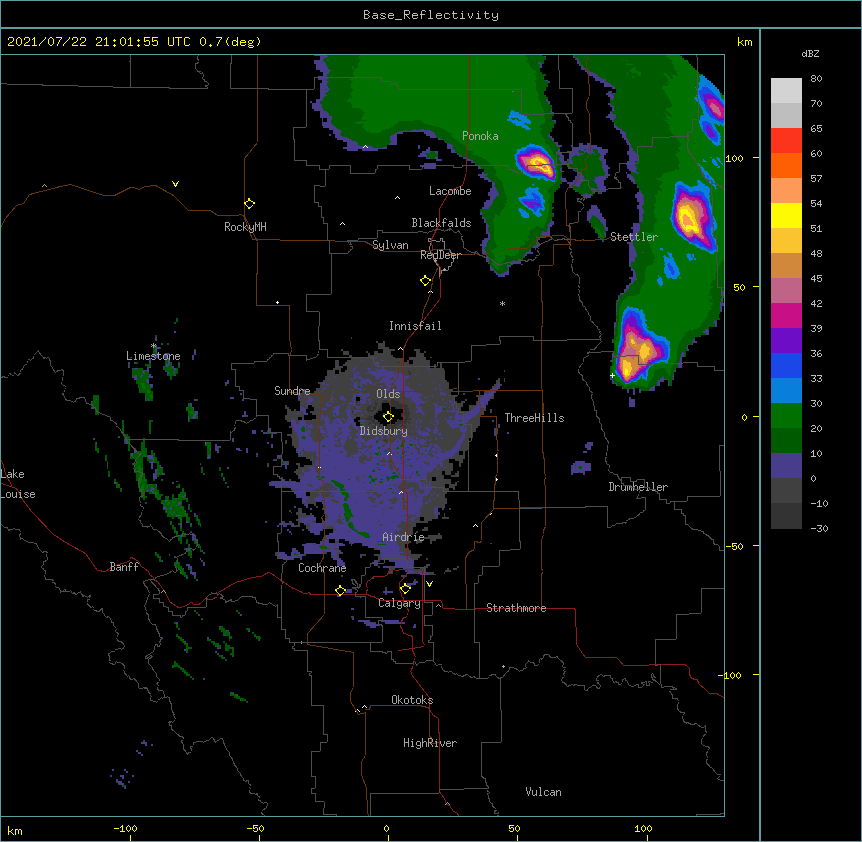
Task: Select the RockyMH label
Action: click(245, 227)
